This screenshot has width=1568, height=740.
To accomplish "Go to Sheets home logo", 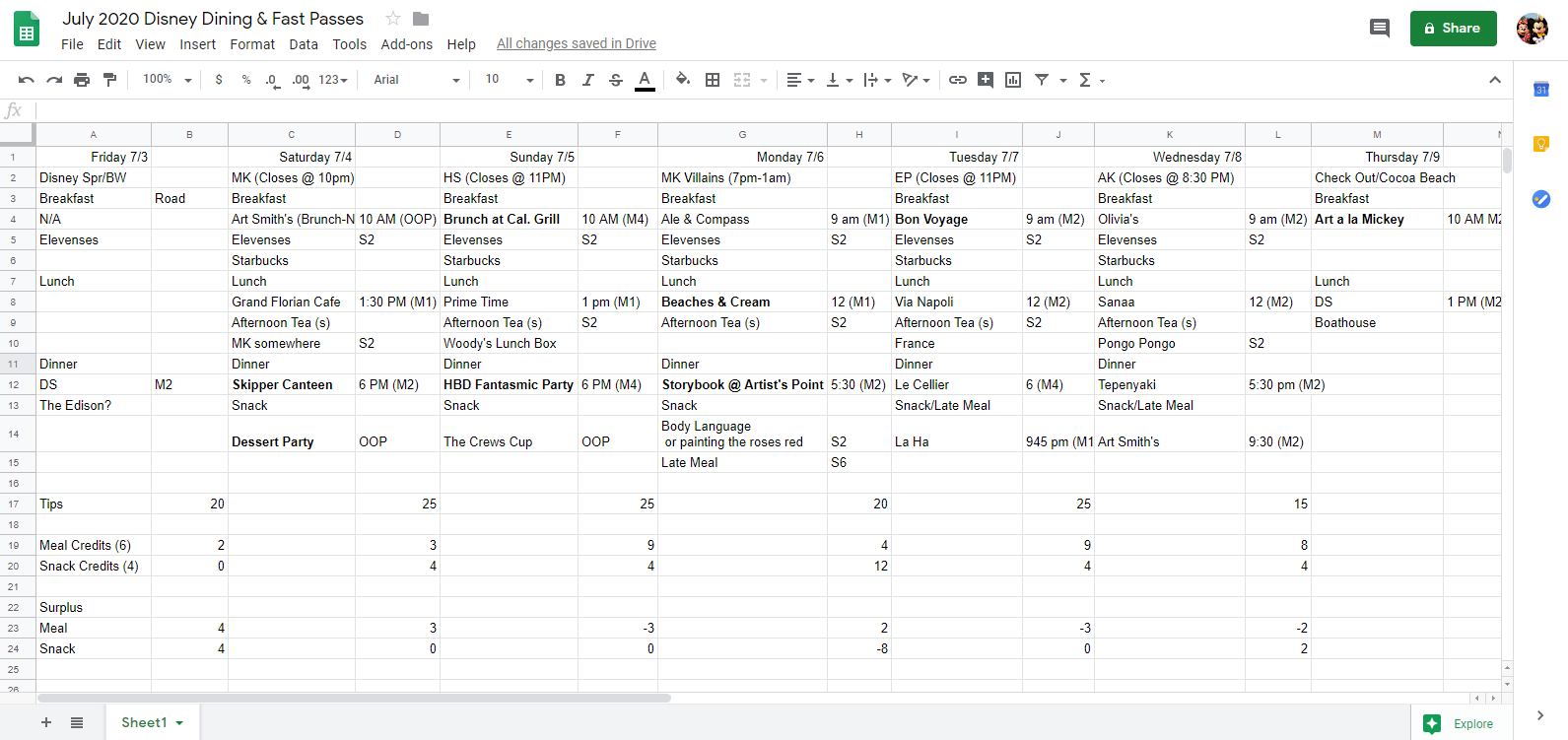I will [x=27, y=30].
